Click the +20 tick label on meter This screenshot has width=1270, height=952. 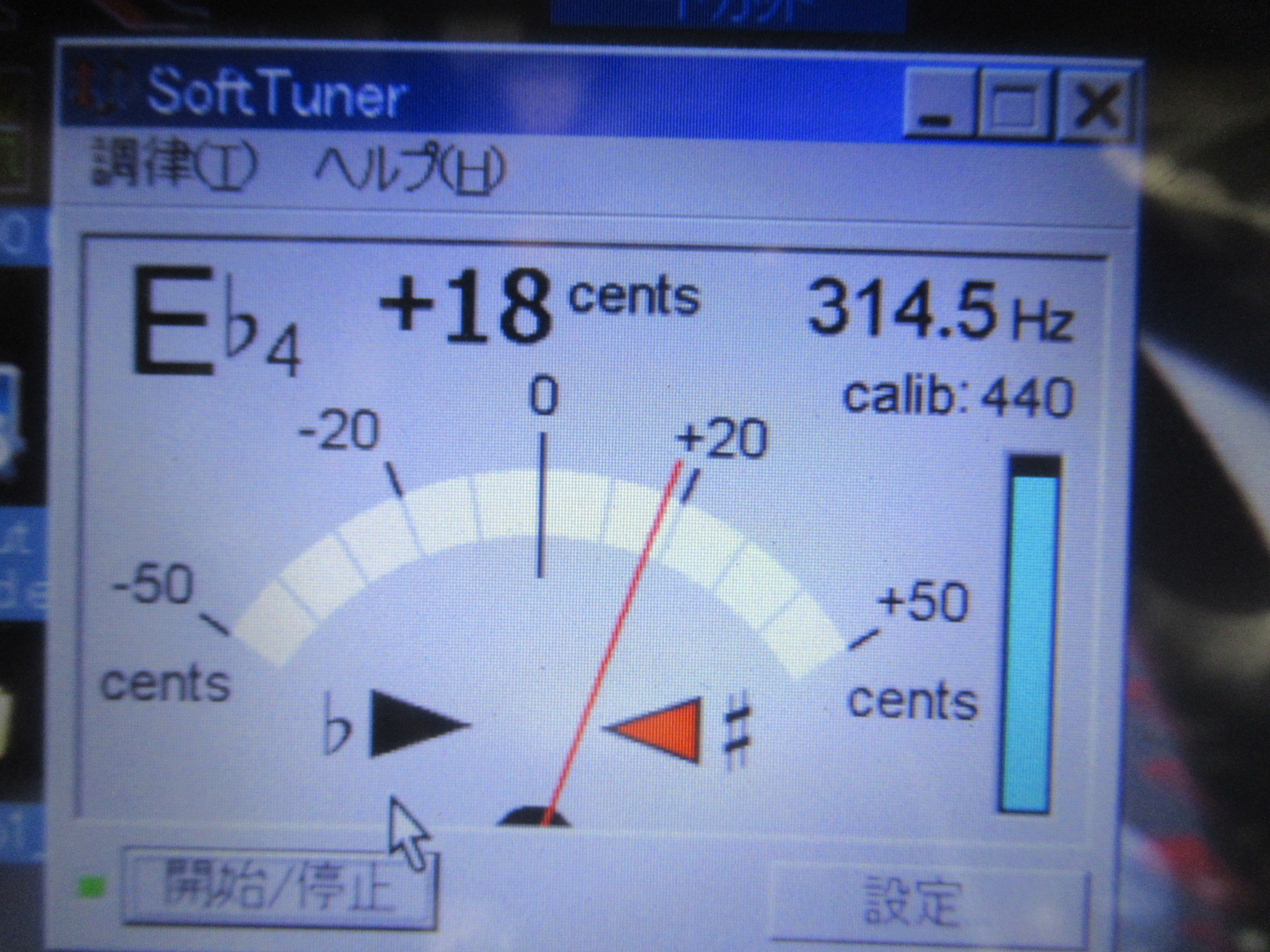pos(722,439)
